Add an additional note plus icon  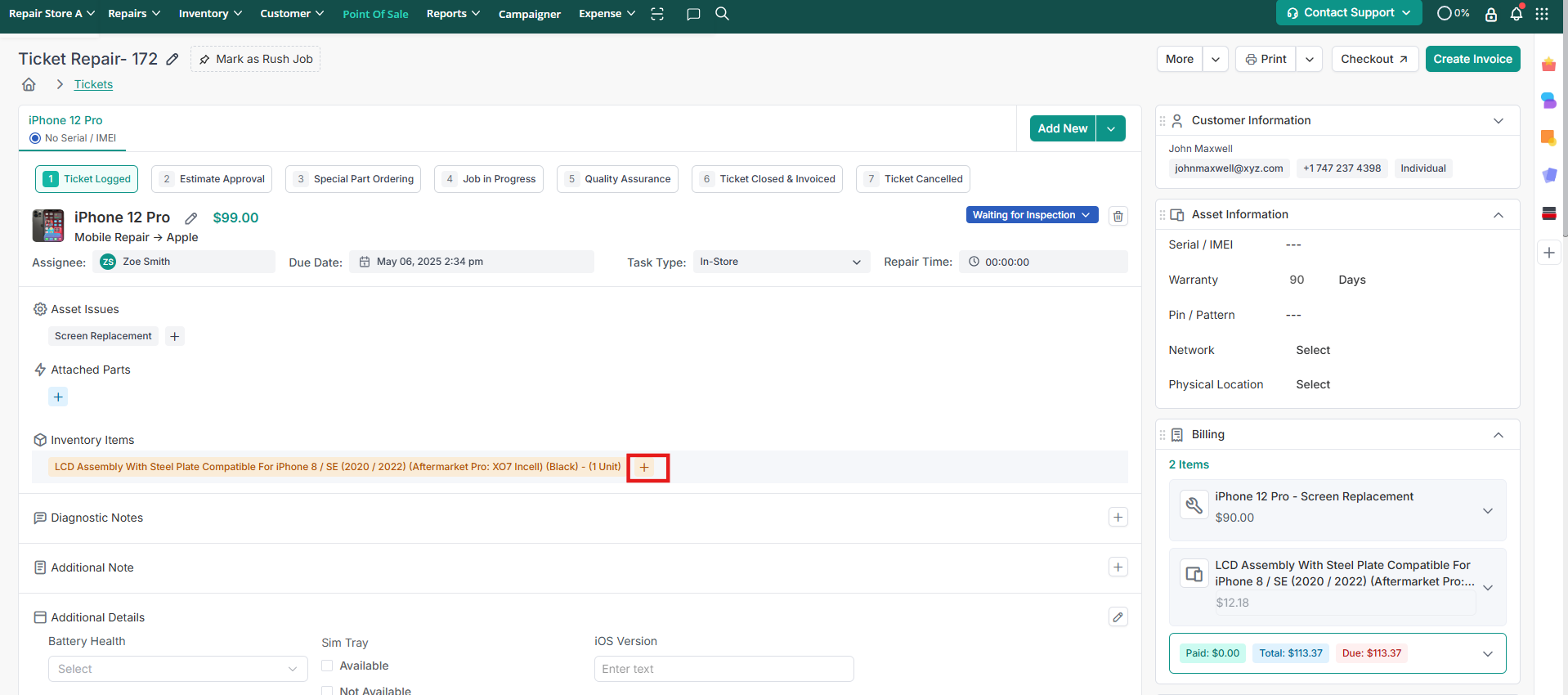[1118, 567]
